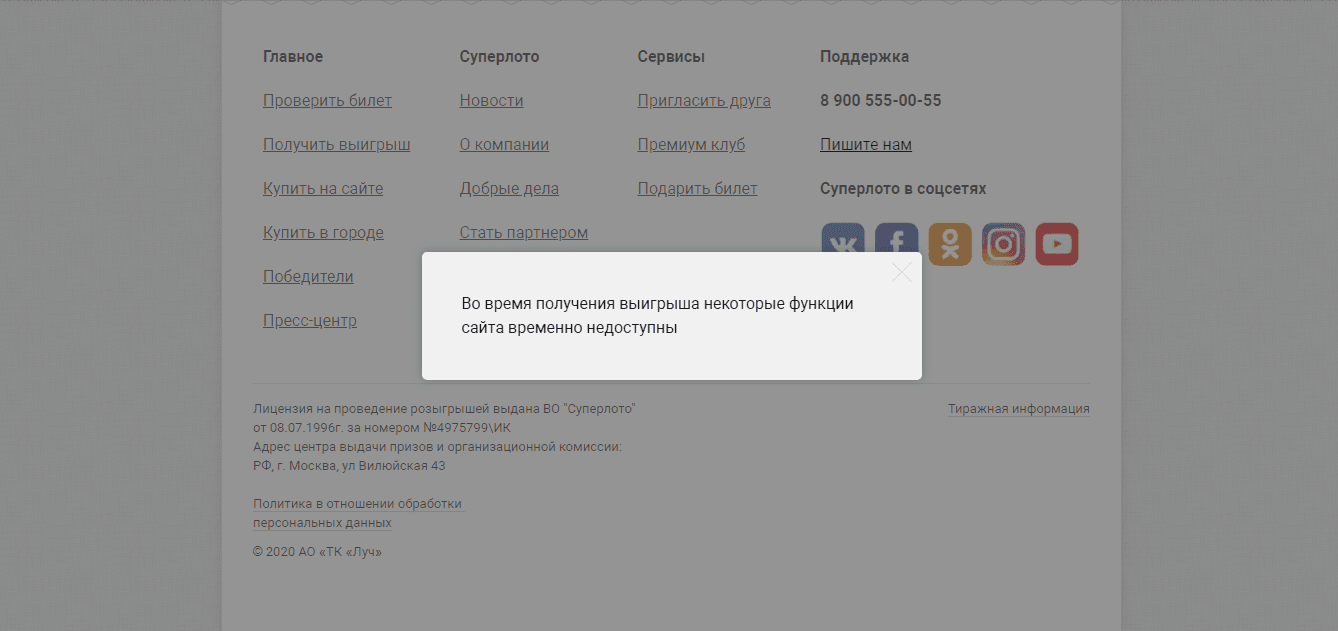The image size is (1338, 631).
Task: Go to Получить выигрыш
Action: click(336, 145)
